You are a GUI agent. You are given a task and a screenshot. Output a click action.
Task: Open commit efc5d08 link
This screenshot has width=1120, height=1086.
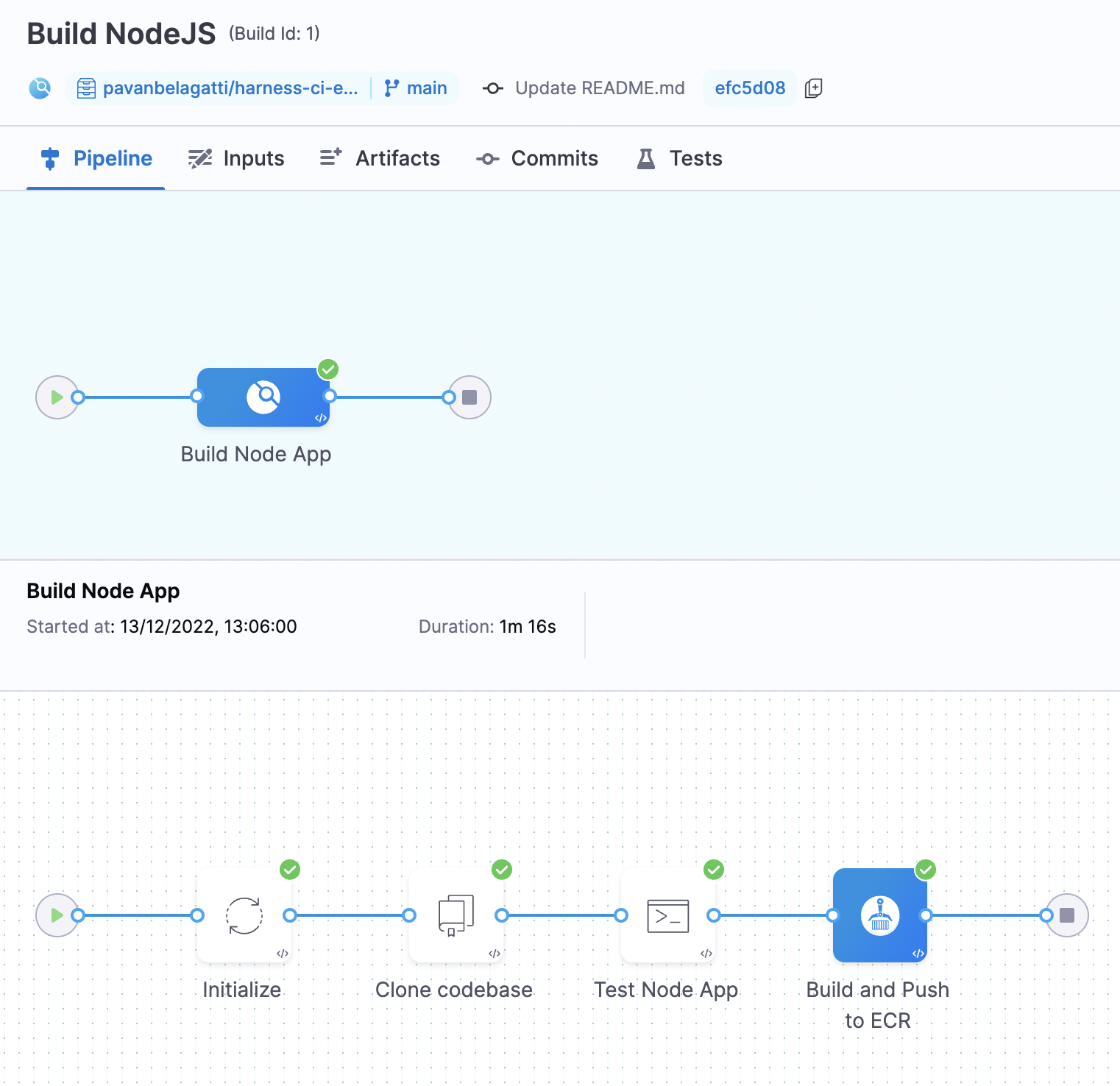[x=750, y=88]
